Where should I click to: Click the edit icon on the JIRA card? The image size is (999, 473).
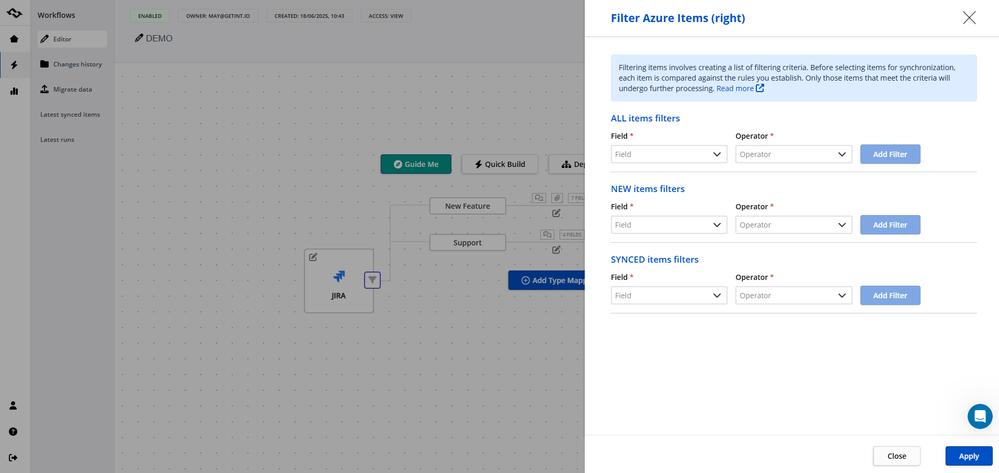click(313, 257)
